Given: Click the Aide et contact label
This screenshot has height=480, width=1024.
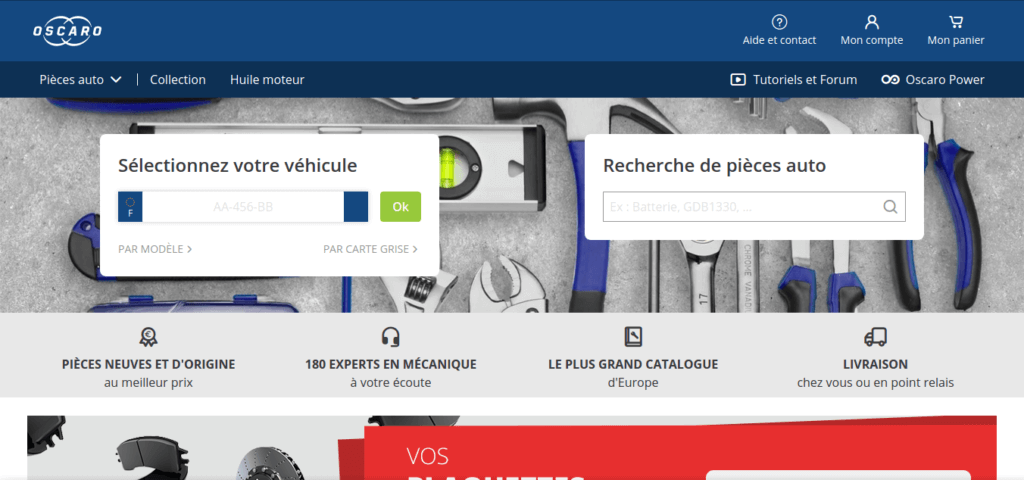Looking at the screenshot, I should [779, 40].
